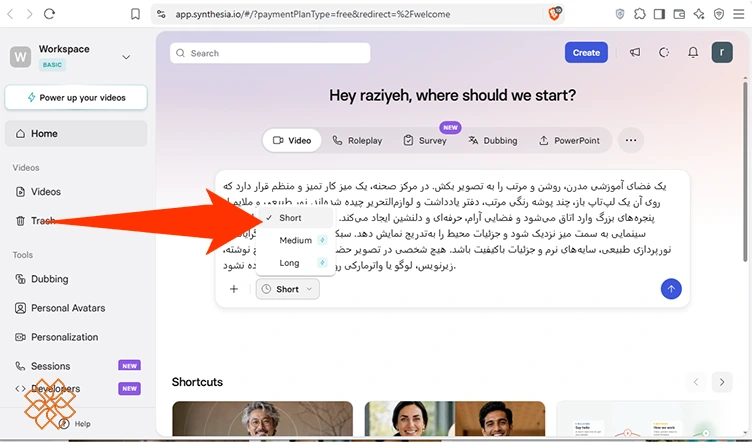Open Help in the sidebar
The width and height of the screenshot is (752, 443).
point(75,424)
